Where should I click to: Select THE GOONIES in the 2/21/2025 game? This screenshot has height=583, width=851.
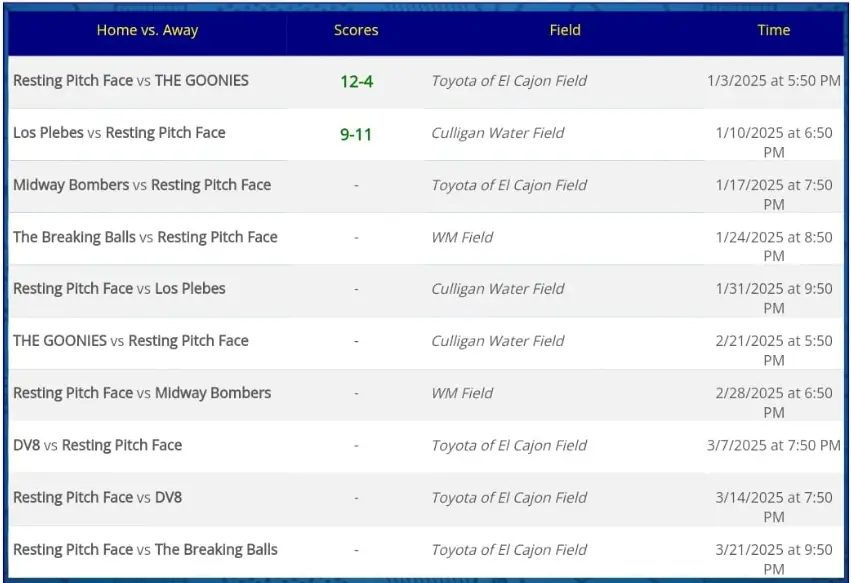pos(60,341)
